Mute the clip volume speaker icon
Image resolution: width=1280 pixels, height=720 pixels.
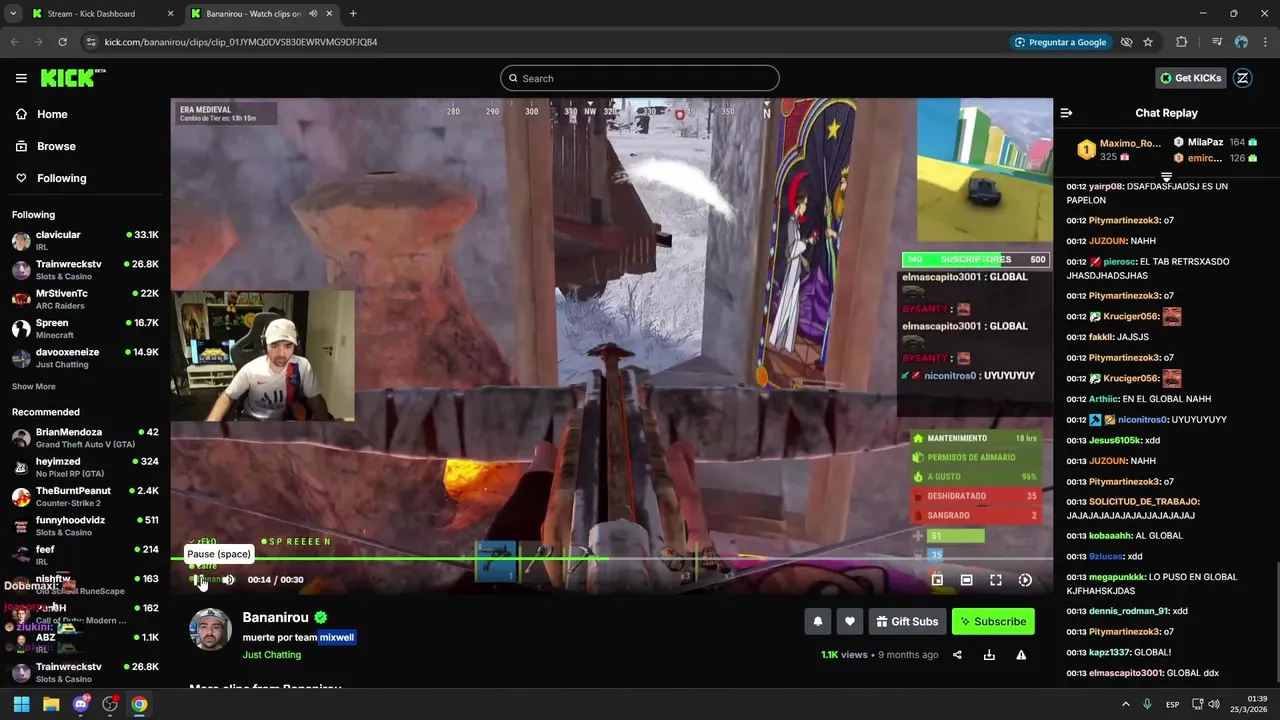tap(228, 580)
